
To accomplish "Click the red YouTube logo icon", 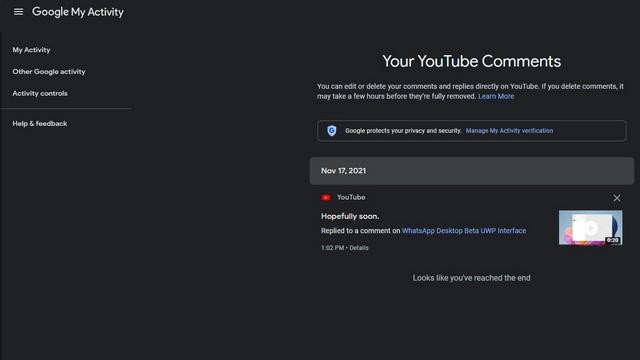I will [326, 198].
